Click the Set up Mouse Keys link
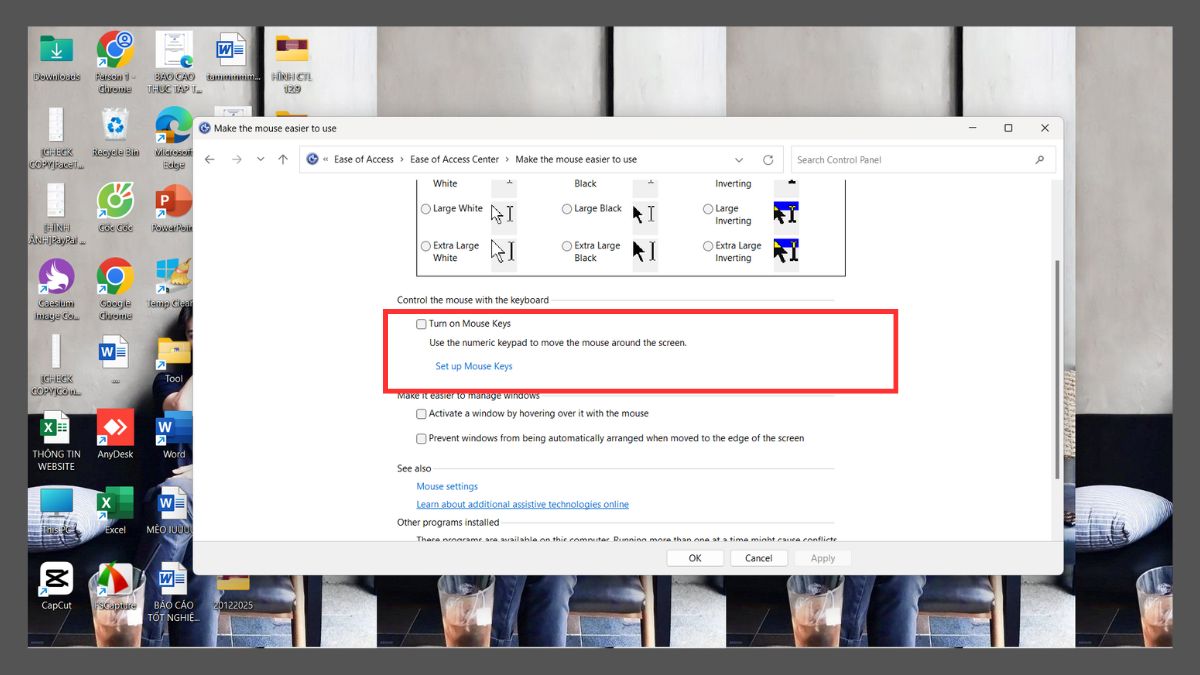Viewport: 1200px width, 675px height. click(473, 366)
